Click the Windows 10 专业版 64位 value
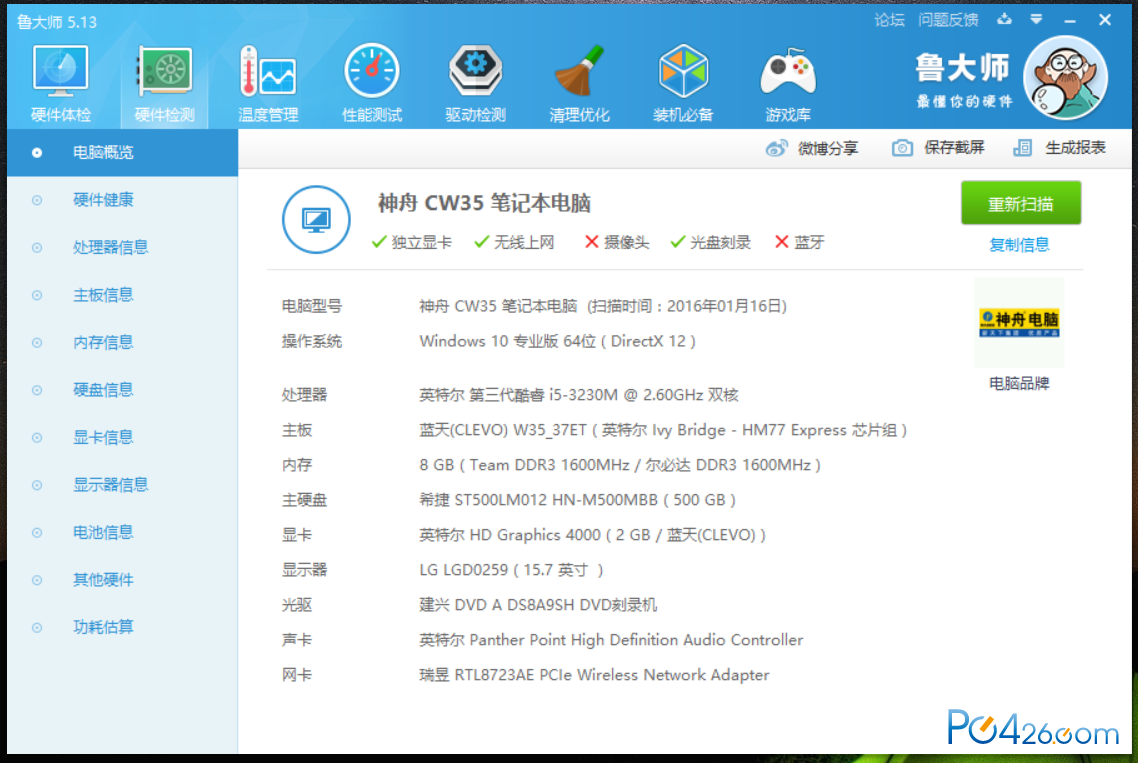 click(x=557, y=341)
